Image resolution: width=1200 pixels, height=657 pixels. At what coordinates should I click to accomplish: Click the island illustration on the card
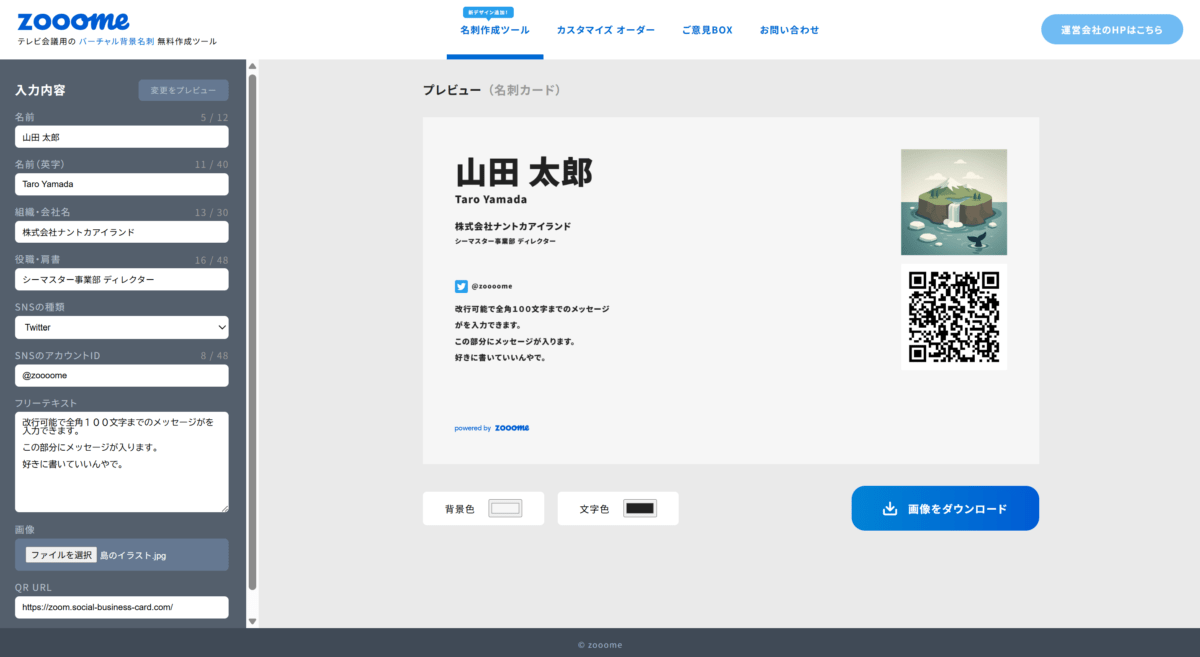click(953, 202)
